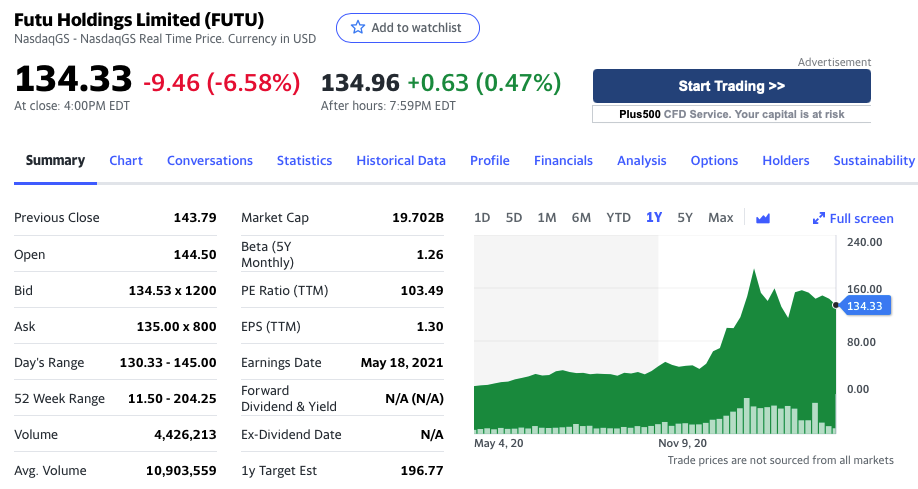Screen dimensions: 918x489
Task: Click the Add to watchlist button
Action: [407, 28]
